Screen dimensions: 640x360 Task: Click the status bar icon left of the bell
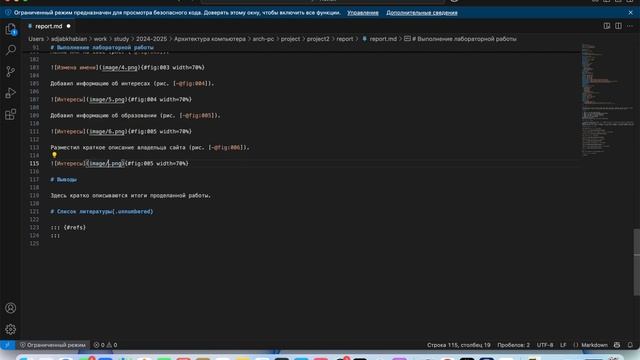[x=617, y=345]
